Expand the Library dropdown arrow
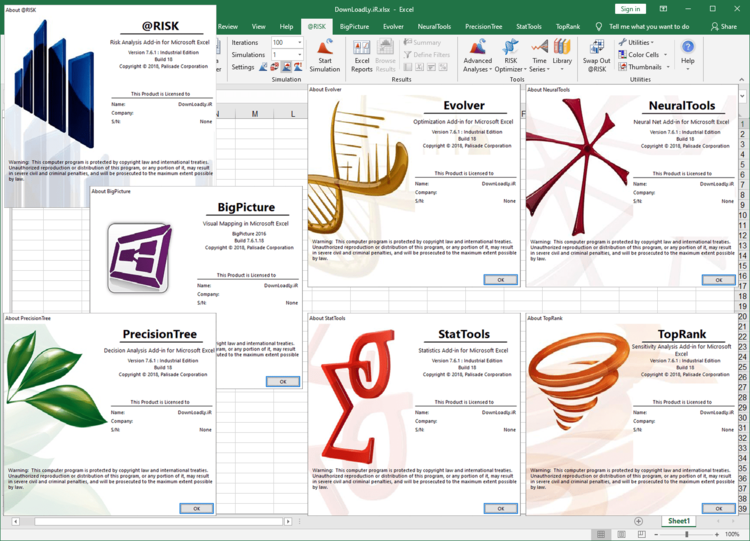Screen dimensions: 750x541 (x=562, y=70)
